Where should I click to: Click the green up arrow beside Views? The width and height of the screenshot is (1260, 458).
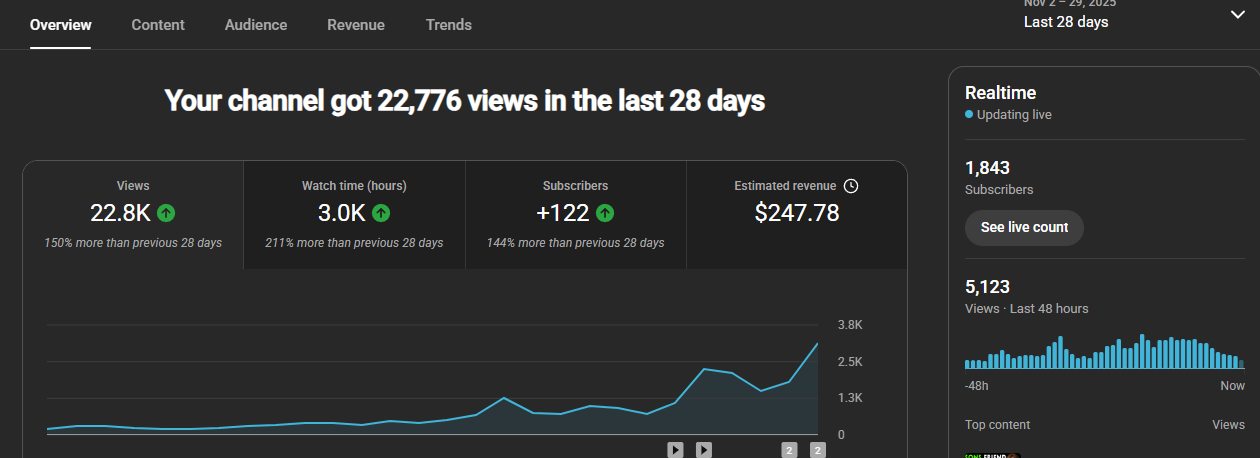(166, 213)
